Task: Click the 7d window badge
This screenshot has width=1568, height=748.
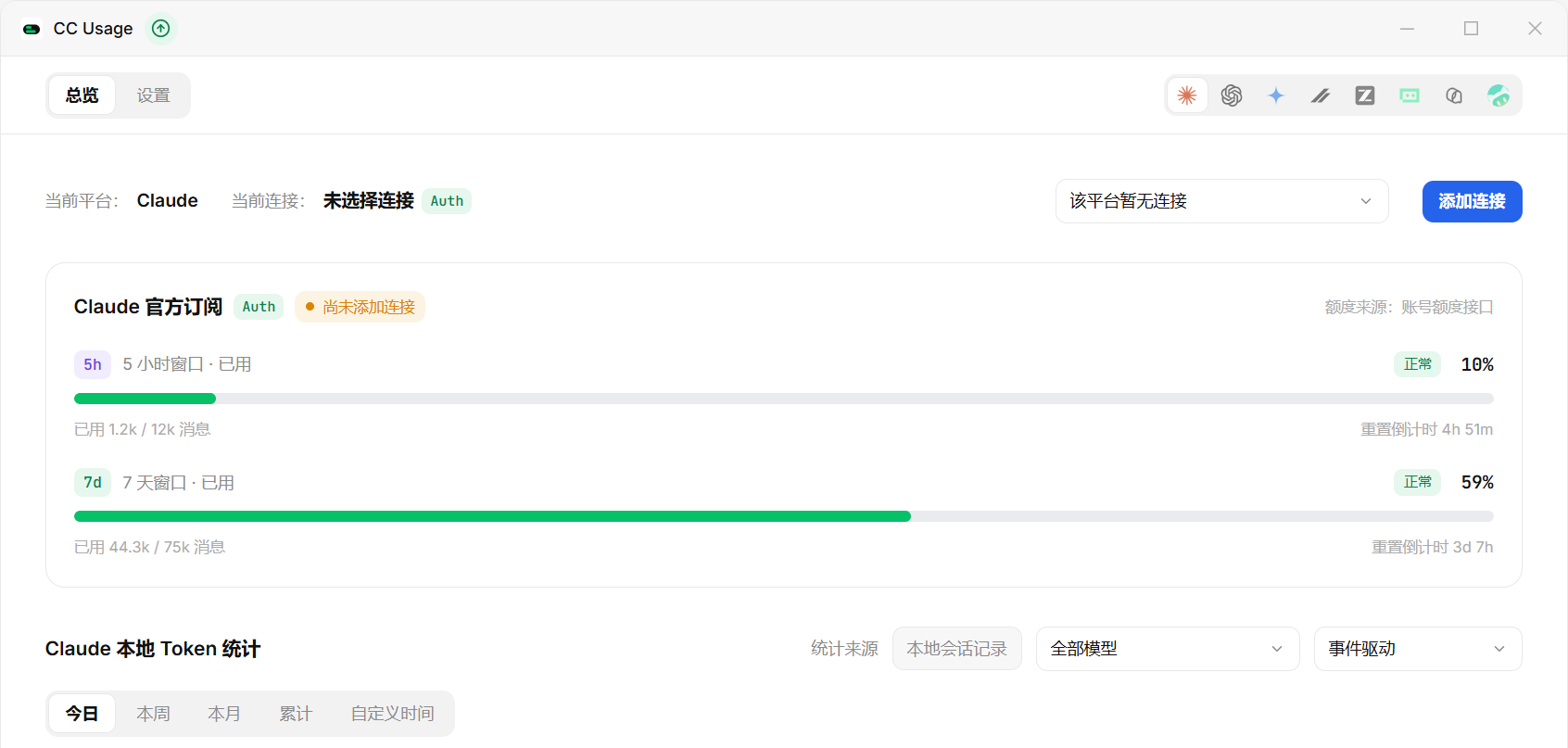Action: click(x=93, y=482)
